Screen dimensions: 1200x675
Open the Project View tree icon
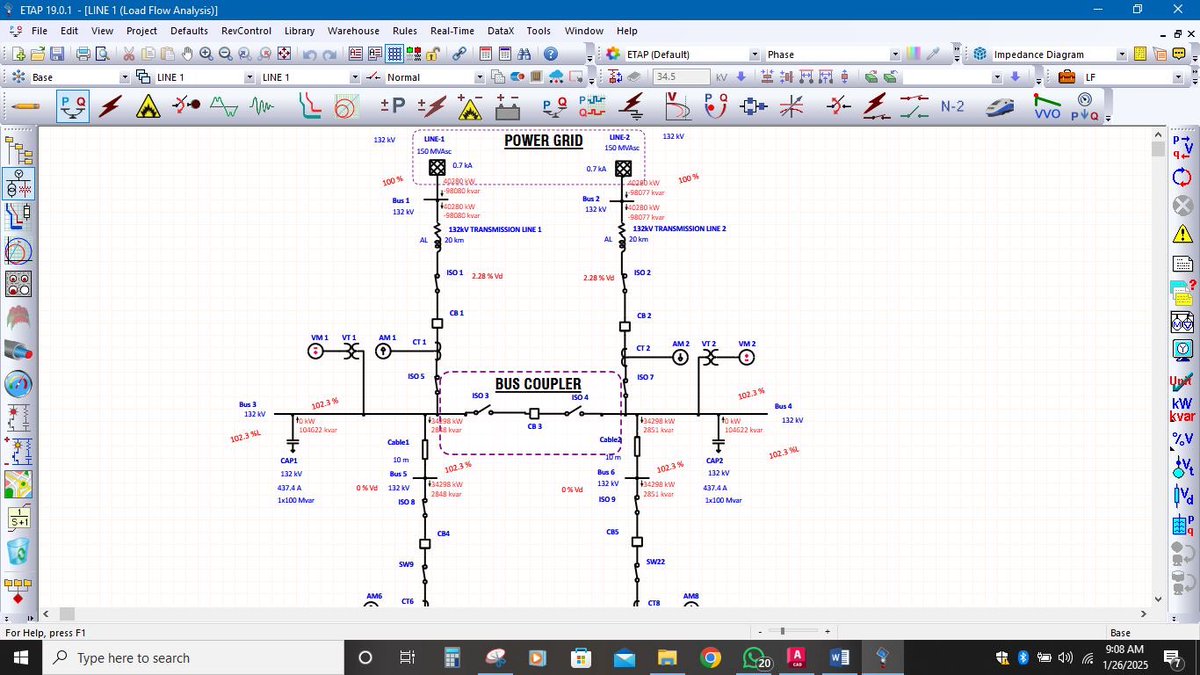tap(18, 151)
